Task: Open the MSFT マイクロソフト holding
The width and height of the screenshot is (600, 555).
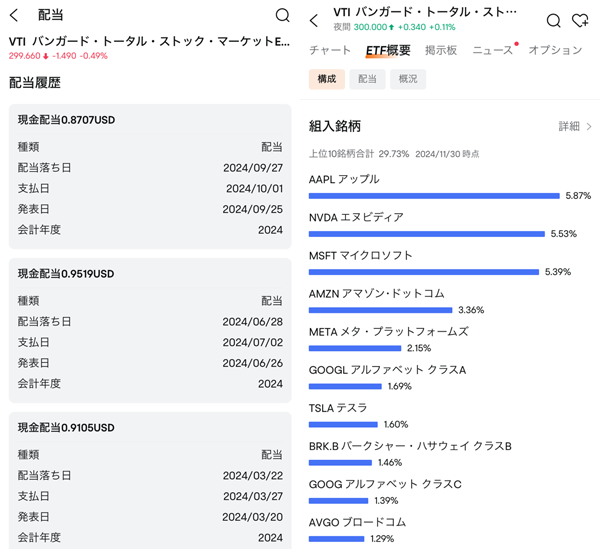Action: tap(360, 255)
